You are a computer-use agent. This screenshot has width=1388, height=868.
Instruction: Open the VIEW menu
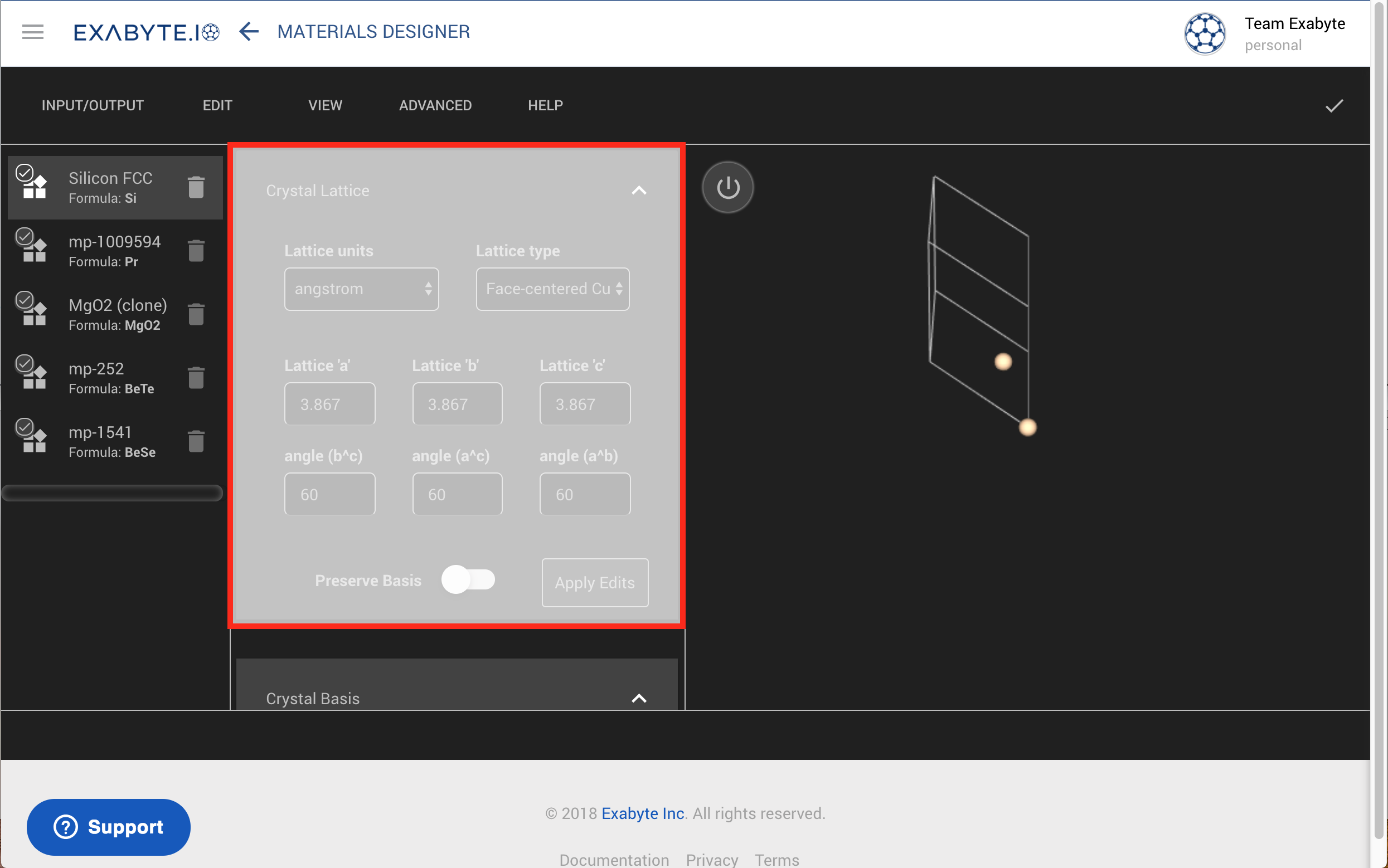(324, 105)
